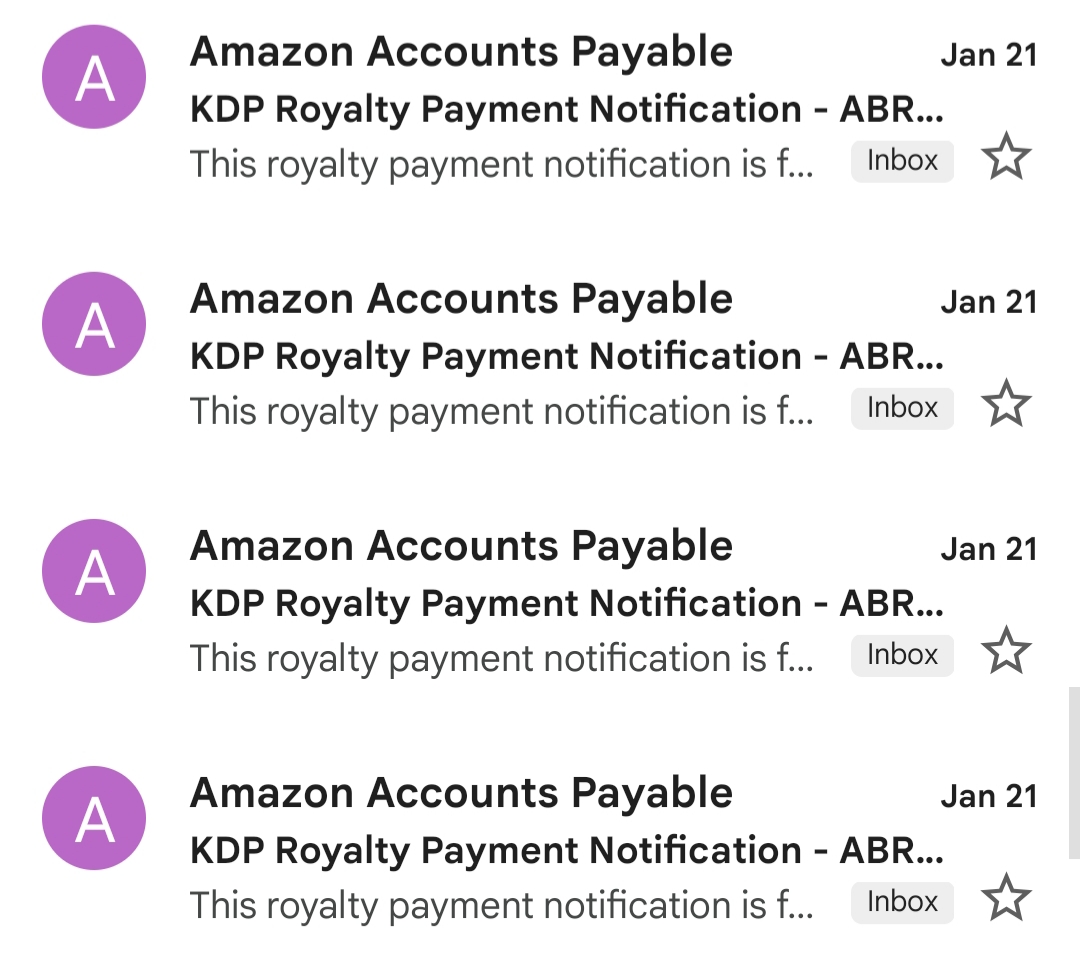Click the Inbox tag on the fourth email

coord(902,902)
